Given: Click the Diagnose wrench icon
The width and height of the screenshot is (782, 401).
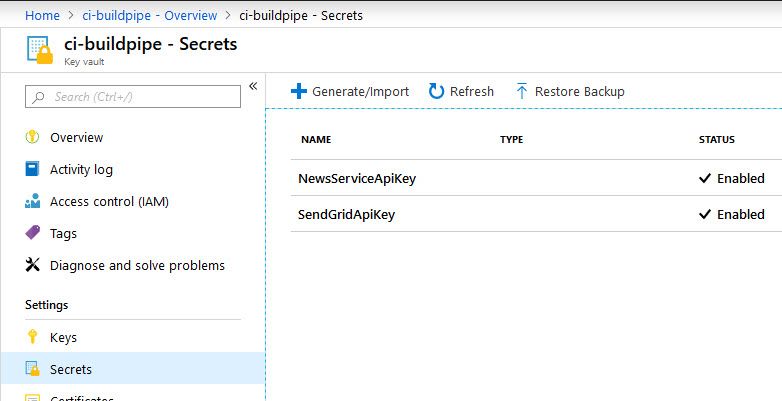Looking at the screenshot, I should click(32, 265).
